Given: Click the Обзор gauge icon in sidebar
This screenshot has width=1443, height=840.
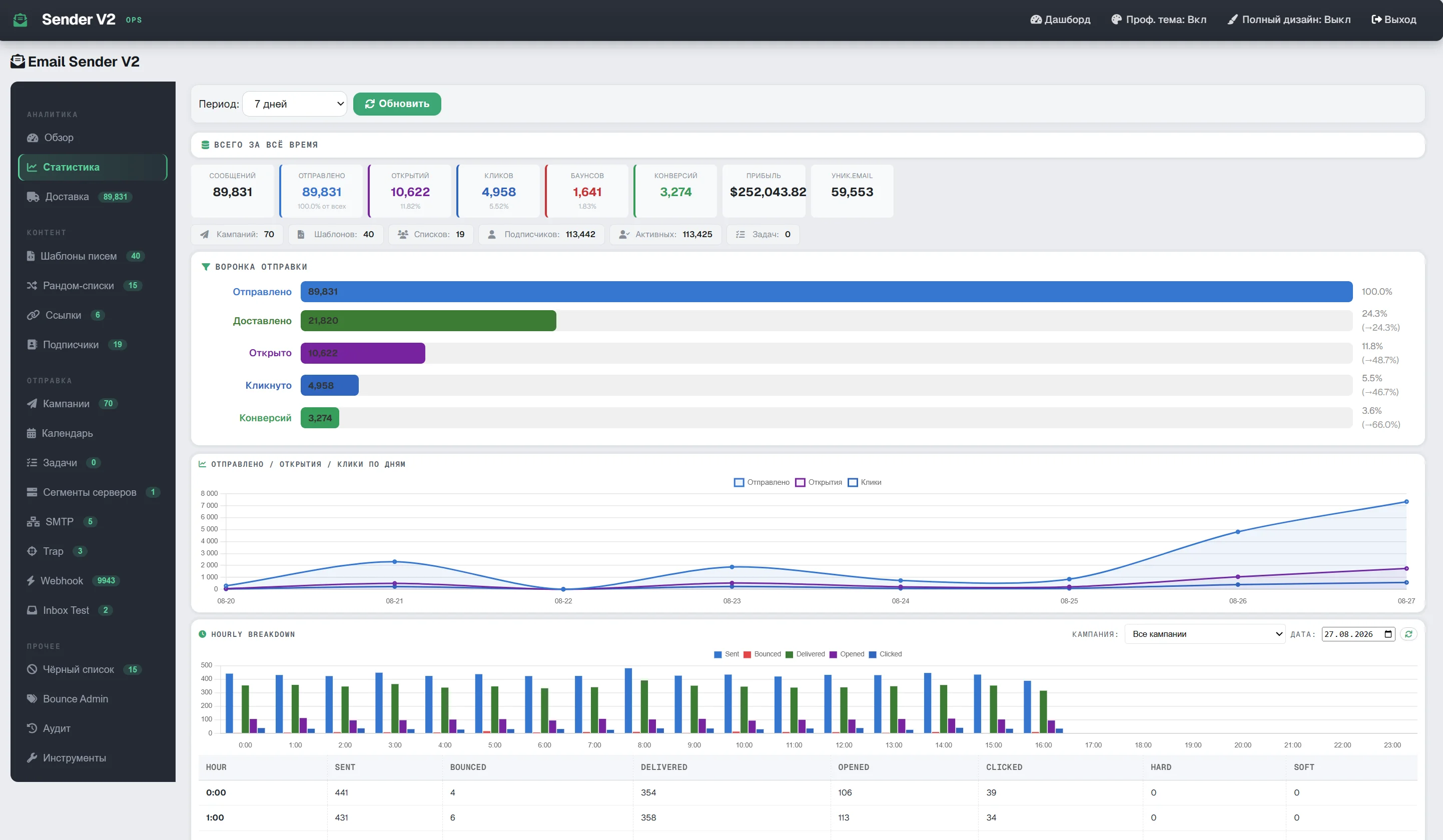Looking at the screenshot, I should pos(33,138).
